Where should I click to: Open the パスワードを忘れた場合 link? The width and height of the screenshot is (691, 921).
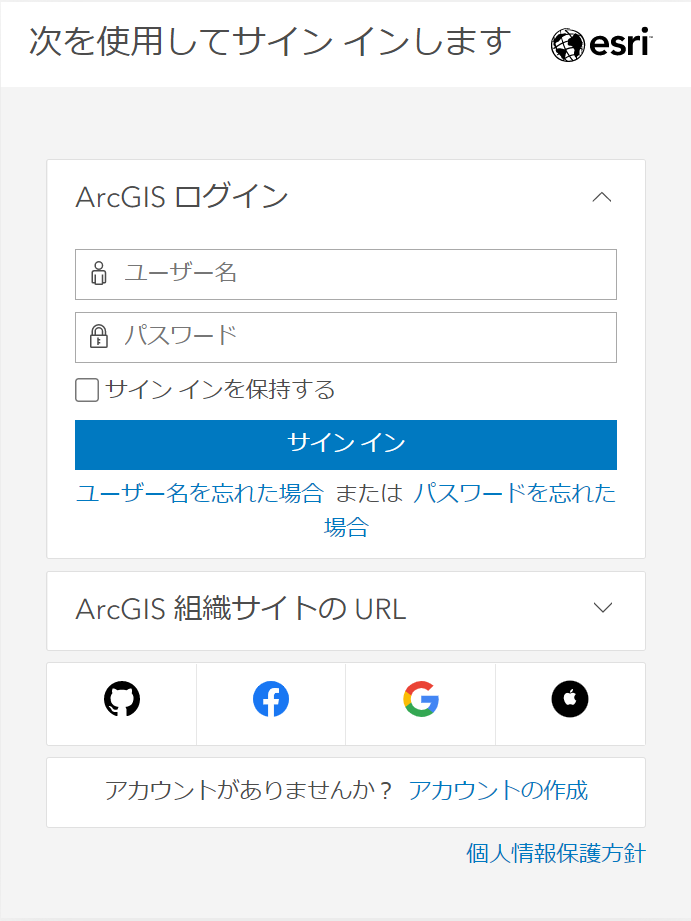pos(514,493)
